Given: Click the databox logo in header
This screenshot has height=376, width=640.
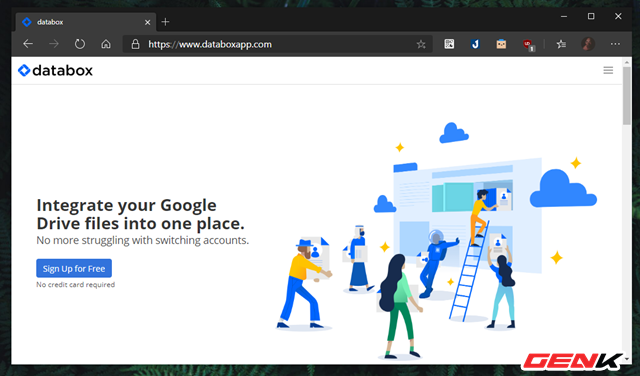Looking at the screenshot, I should tap(56, 70).
